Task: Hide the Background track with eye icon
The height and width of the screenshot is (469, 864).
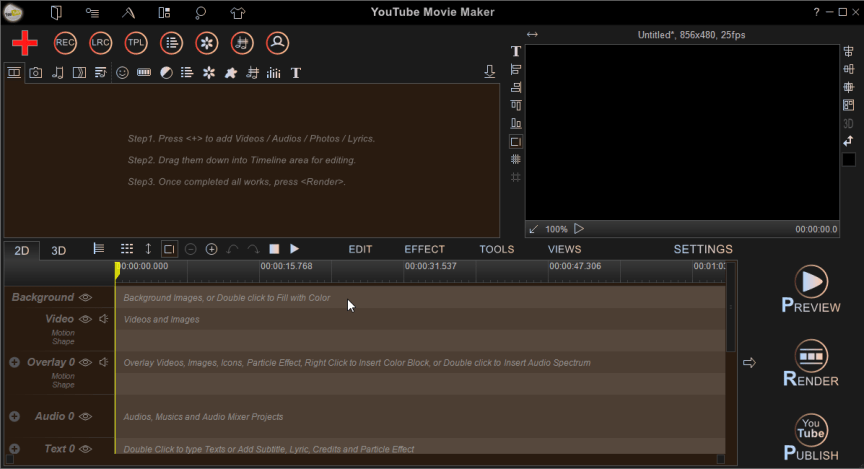Action: (x=86, y=297)
